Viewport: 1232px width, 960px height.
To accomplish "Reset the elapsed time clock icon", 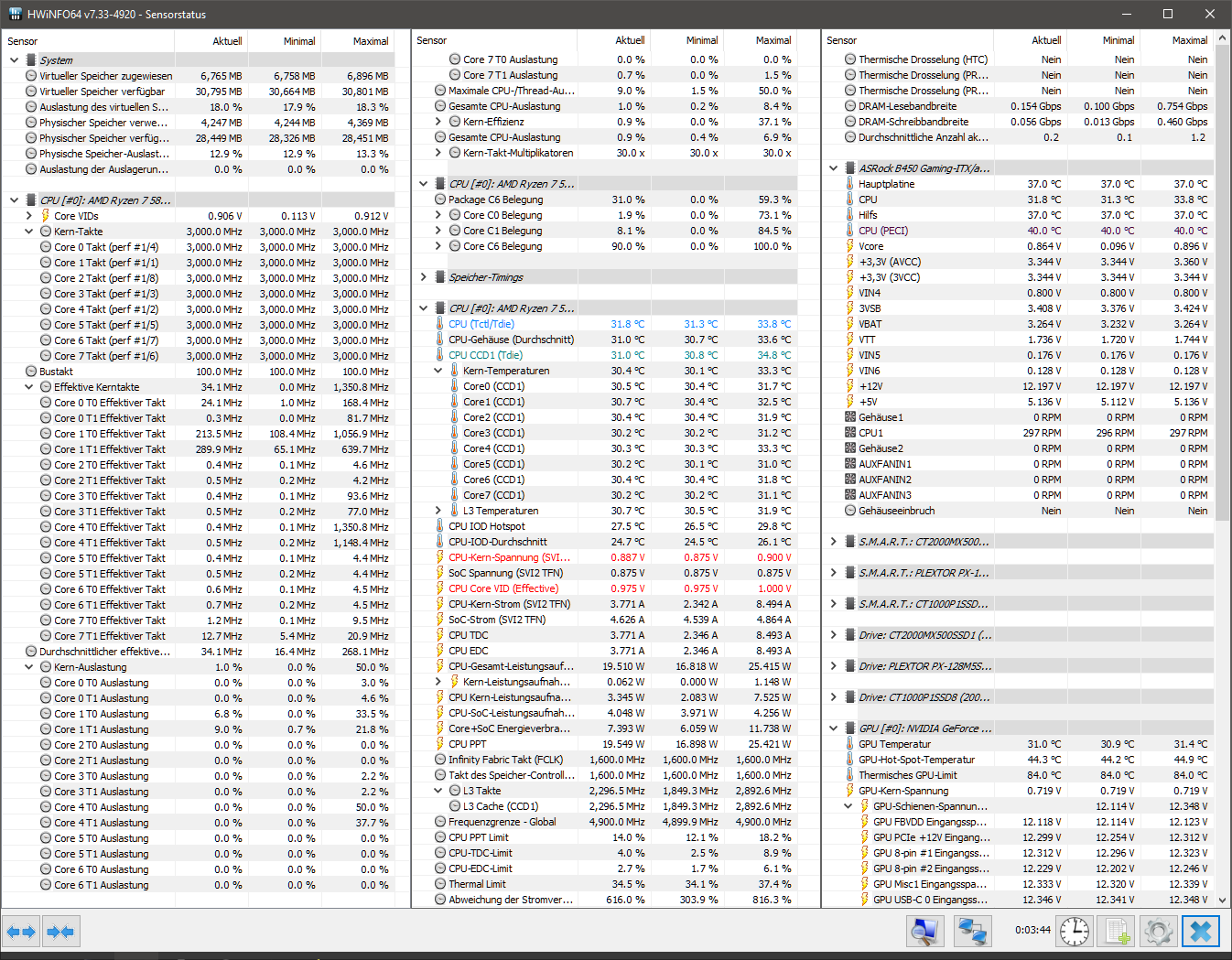I will (x=1075, y=932).
